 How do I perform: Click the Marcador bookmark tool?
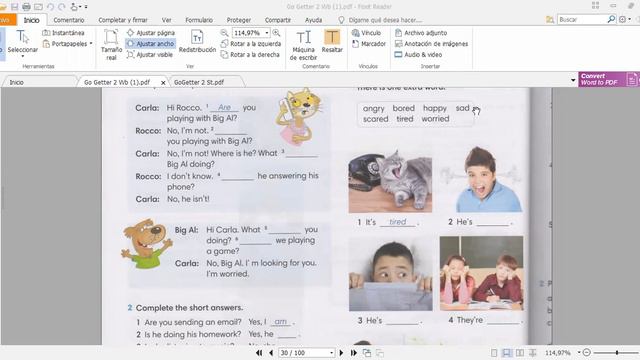coord(369,44)
